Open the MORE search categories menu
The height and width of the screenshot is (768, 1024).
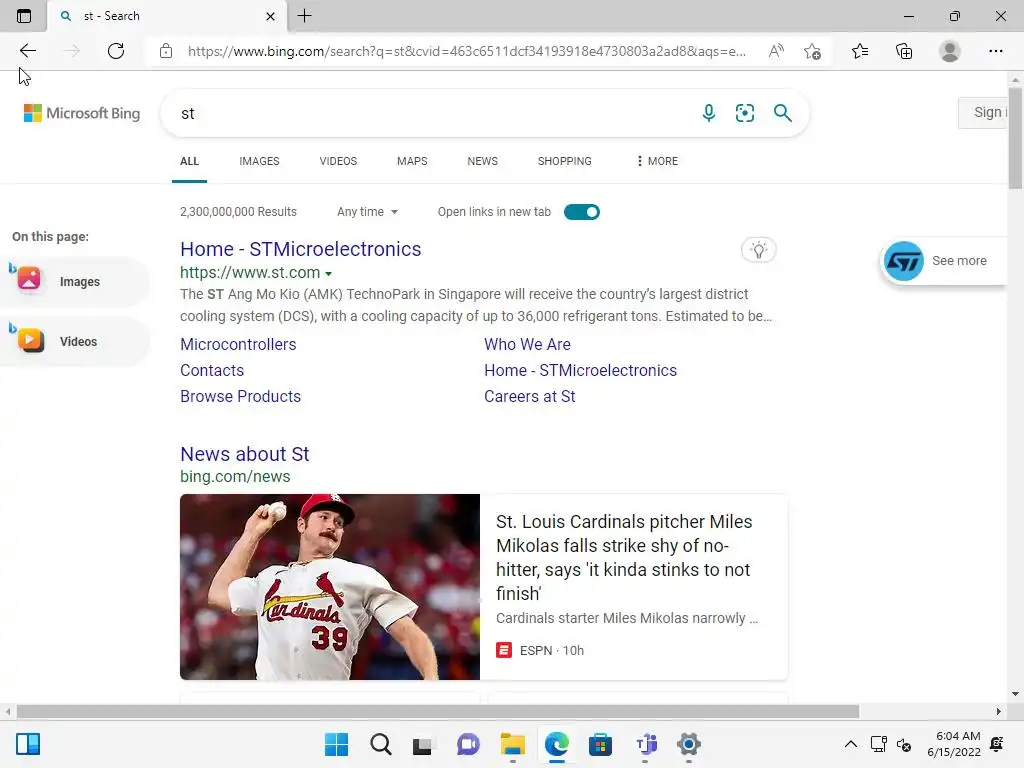pos(657,161)
